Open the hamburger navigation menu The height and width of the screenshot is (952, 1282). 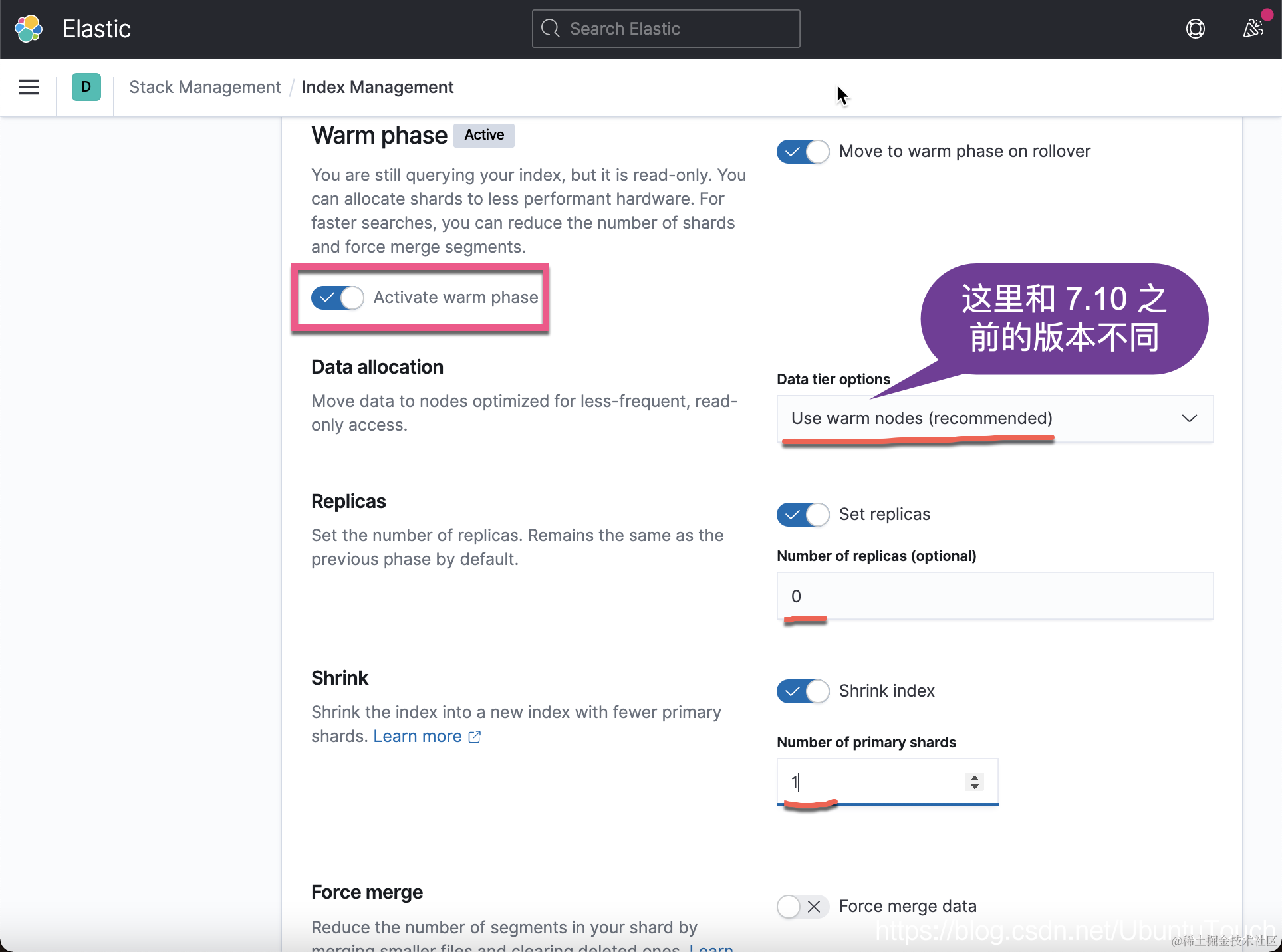29,87
